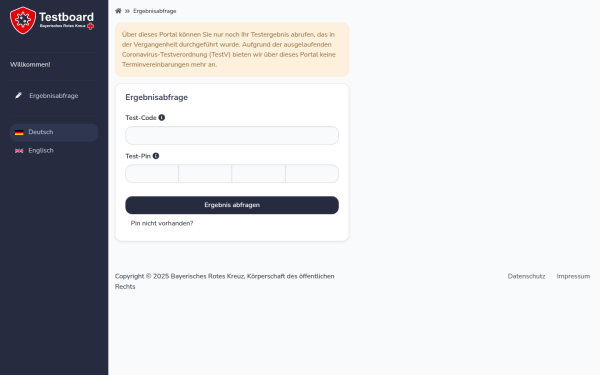Focus the Test-Code input field
Screen dimensions: 600x375
point(232,135)
